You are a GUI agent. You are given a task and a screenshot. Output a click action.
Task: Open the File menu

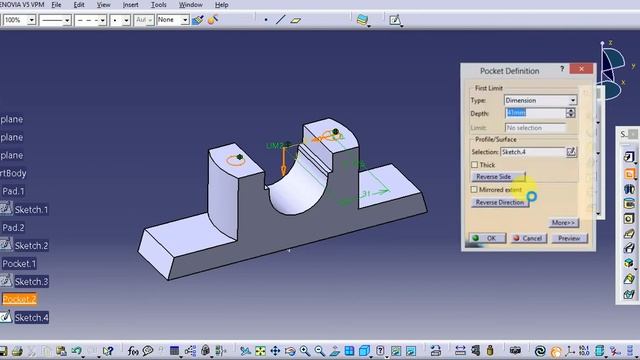pyautogui.click(x=56, y=5)
